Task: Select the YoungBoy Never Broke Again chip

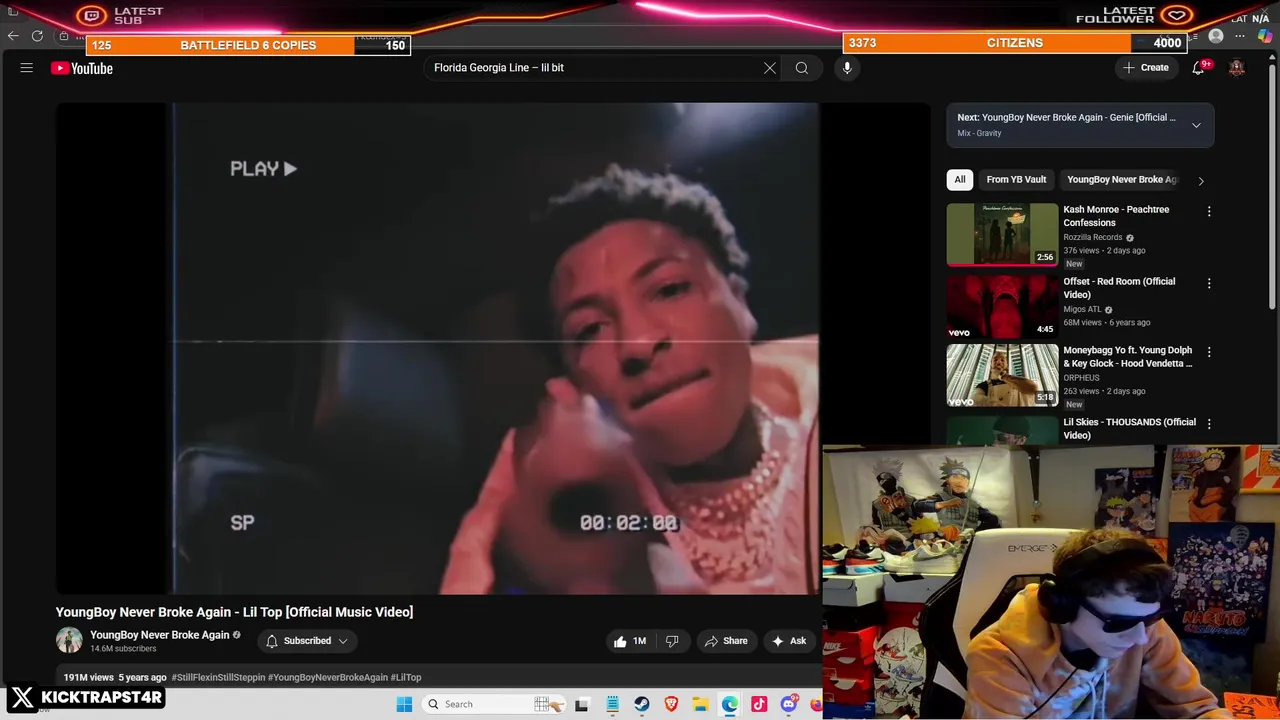Action: point(1122,180)
